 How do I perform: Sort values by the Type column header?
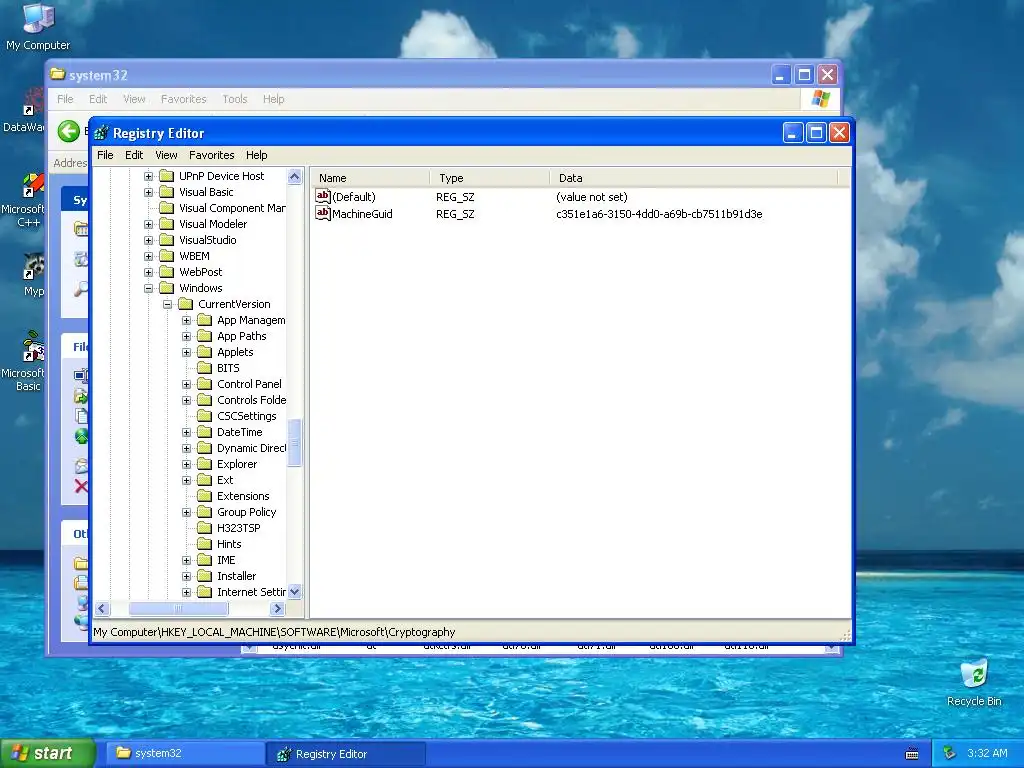coord(489,178)
